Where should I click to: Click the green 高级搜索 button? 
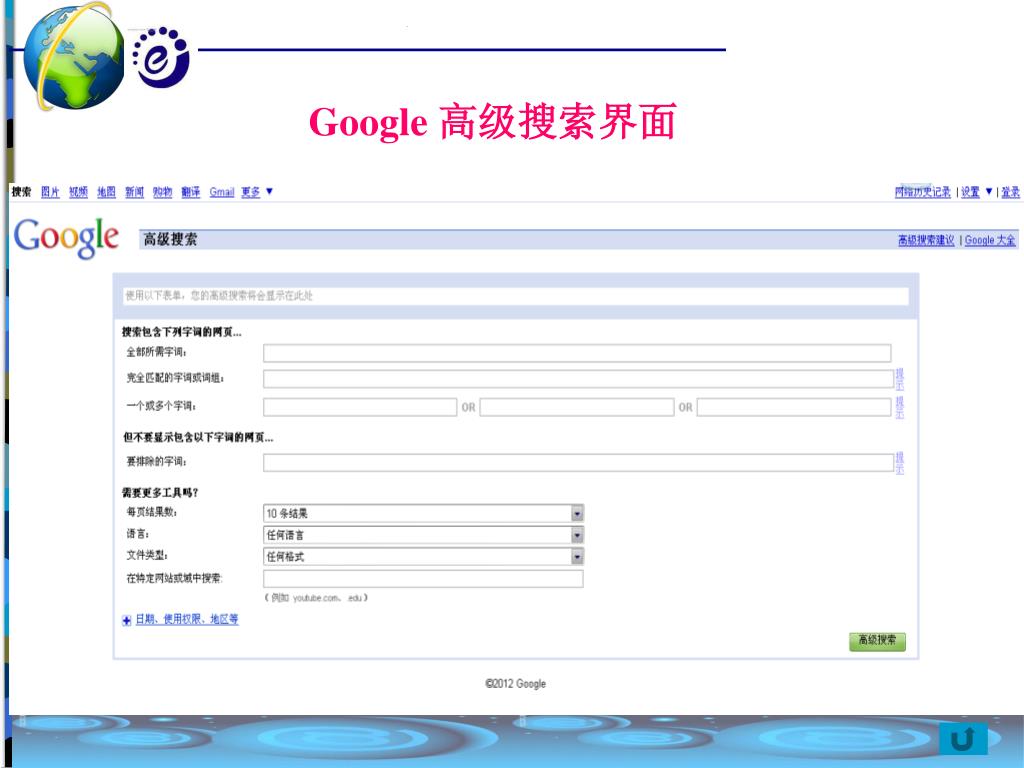pyautogui.click(x=877, y=641)
